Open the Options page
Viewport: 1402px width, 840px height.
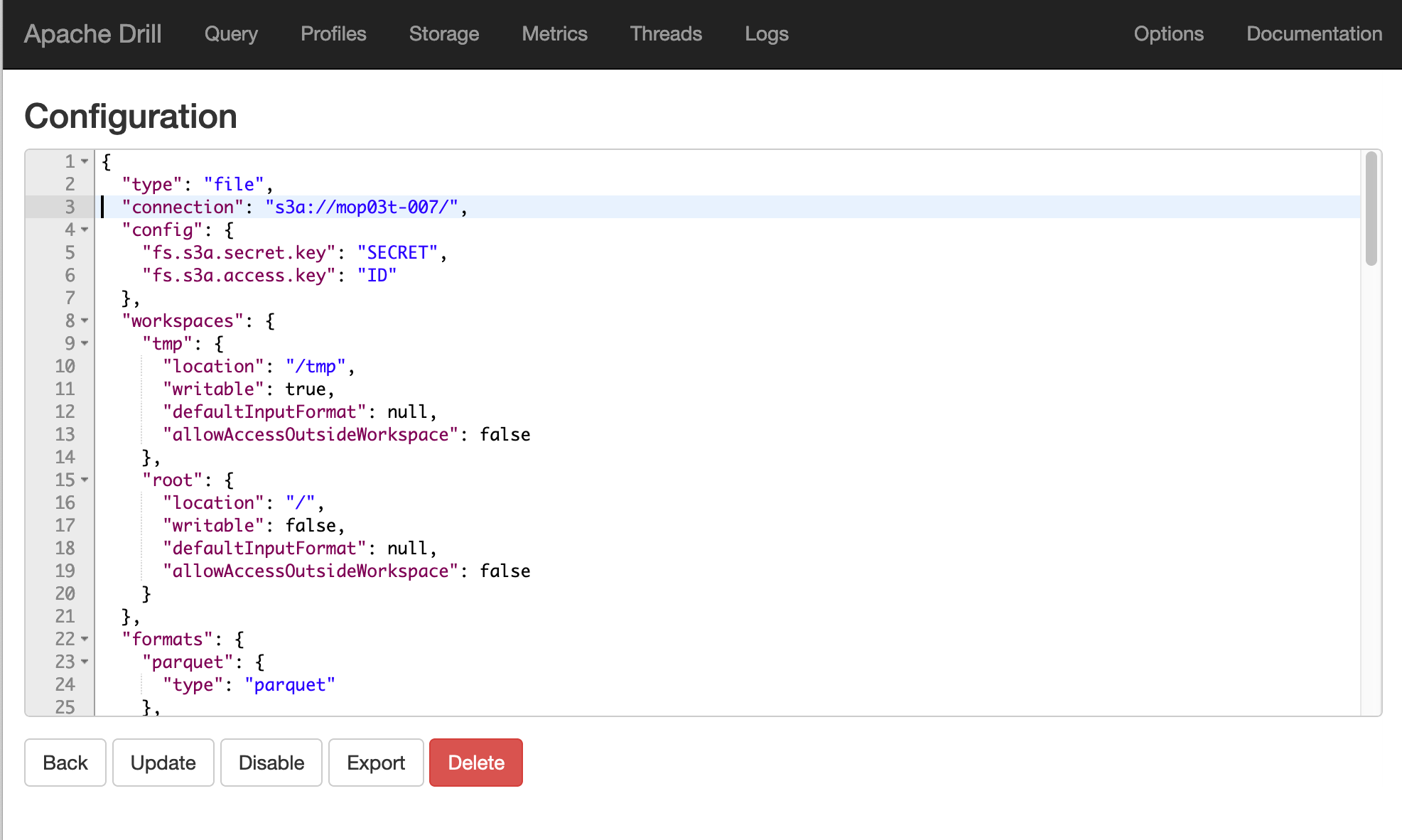click(1168, 34)
